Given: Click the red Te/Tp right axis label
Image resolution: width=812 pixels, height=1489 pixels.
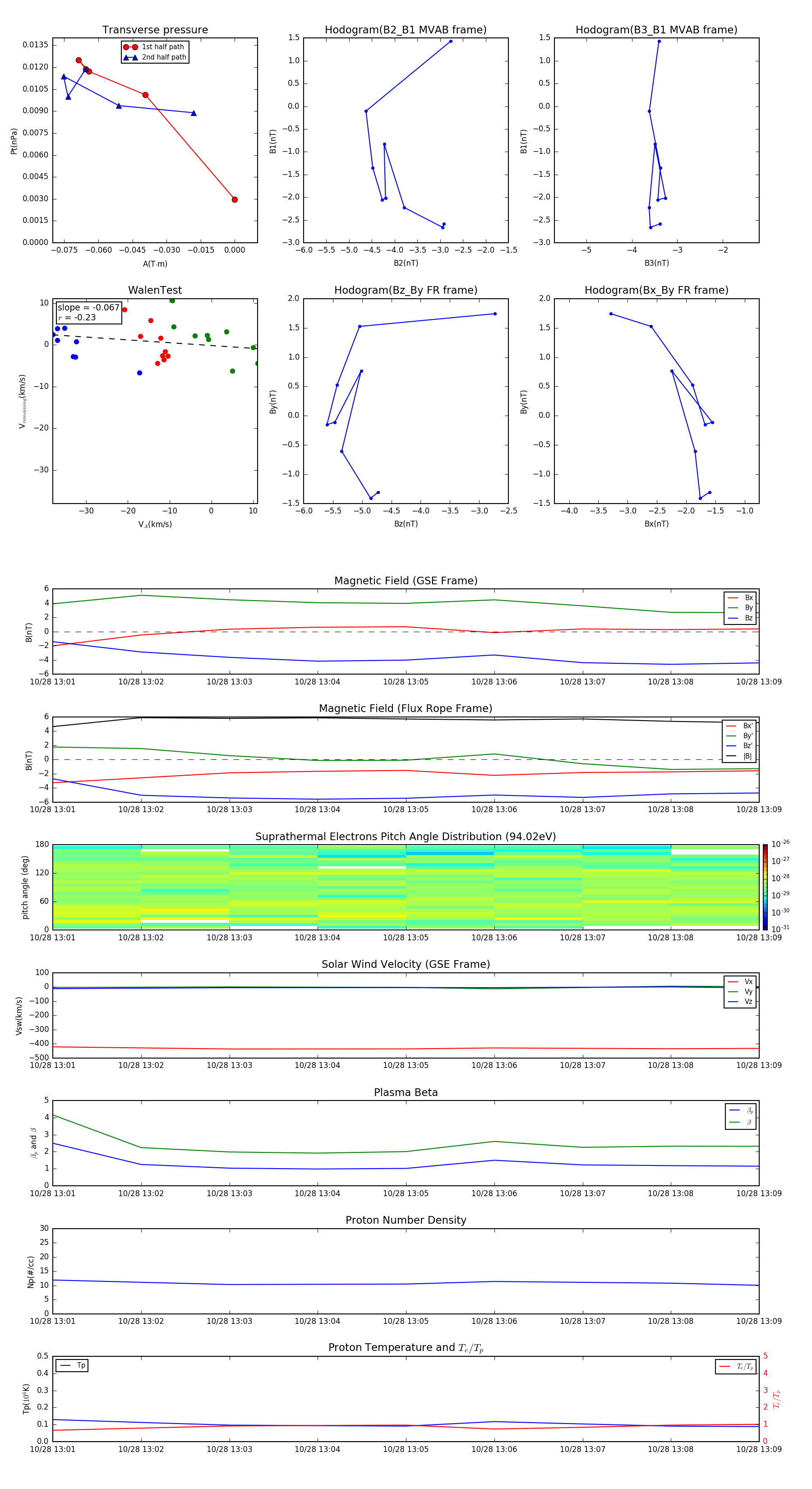Looking at the screenshot, I should [x=777, y=1399].
